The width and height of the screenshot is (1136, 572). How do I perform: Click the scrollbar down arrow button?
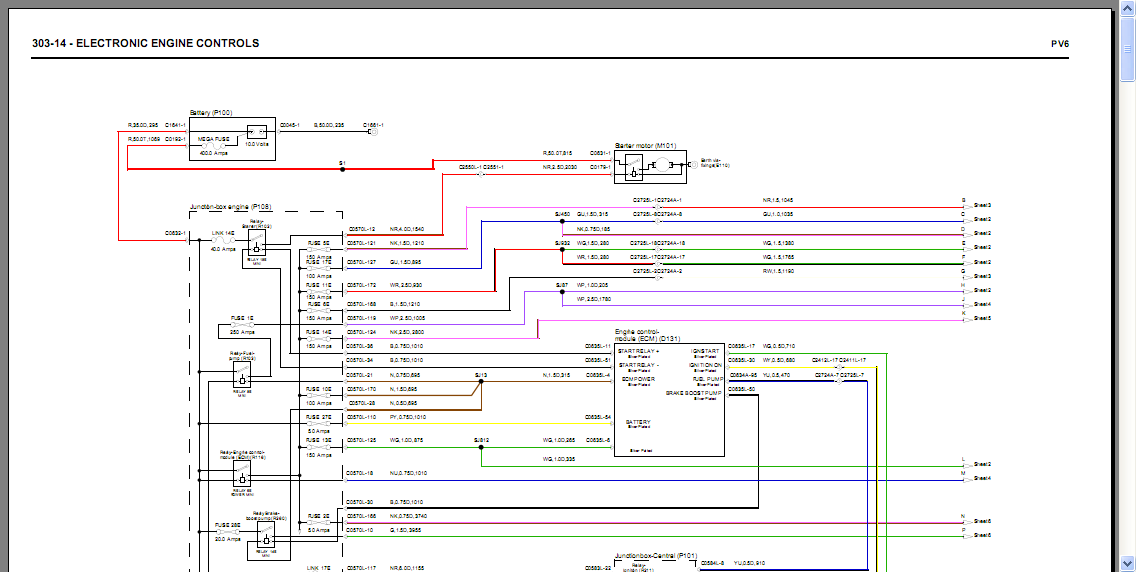click(1127, 563)
